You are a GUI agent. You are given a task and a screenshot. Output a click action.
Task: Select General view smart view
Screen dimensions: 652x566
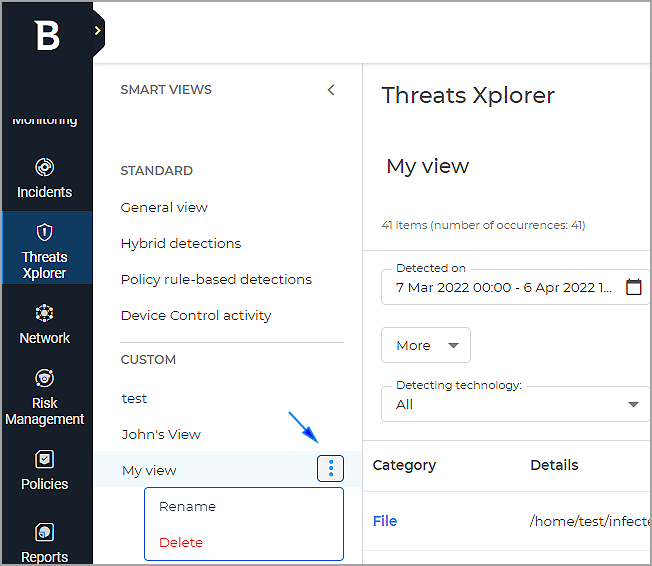click(164, 207)
